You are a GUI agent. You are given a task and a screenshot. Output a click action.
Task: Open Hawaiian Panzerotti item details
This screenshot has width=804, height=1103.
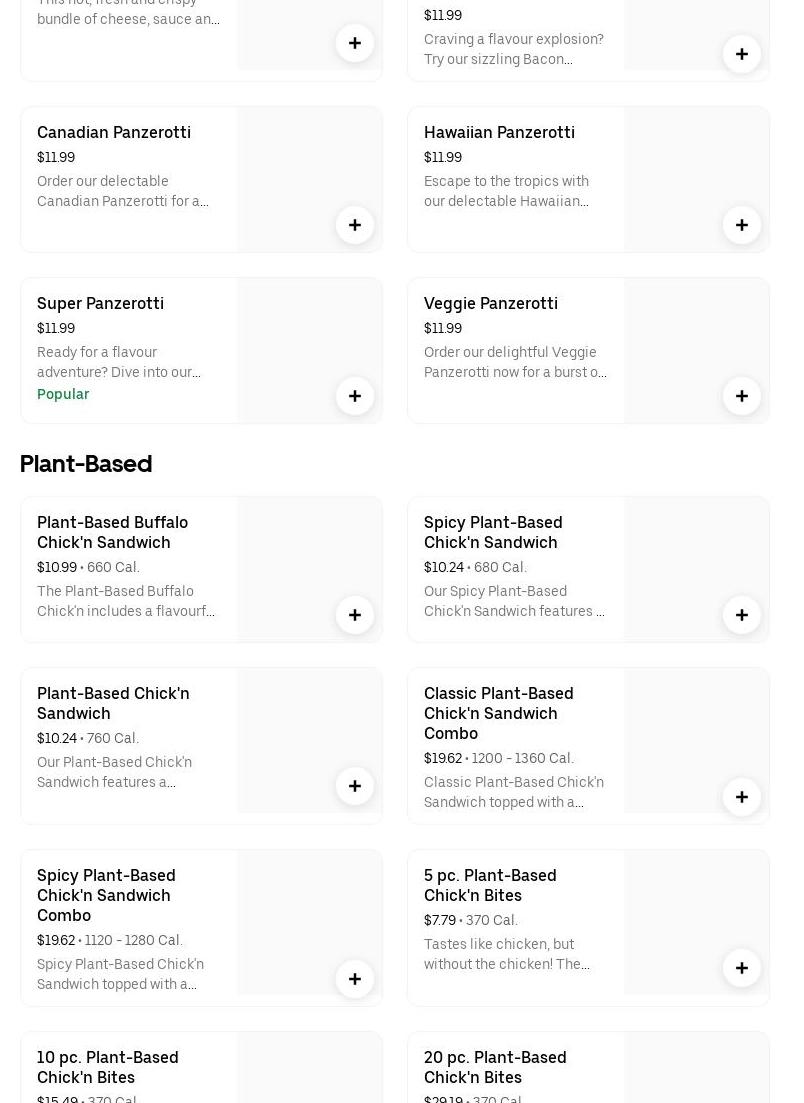499,132
